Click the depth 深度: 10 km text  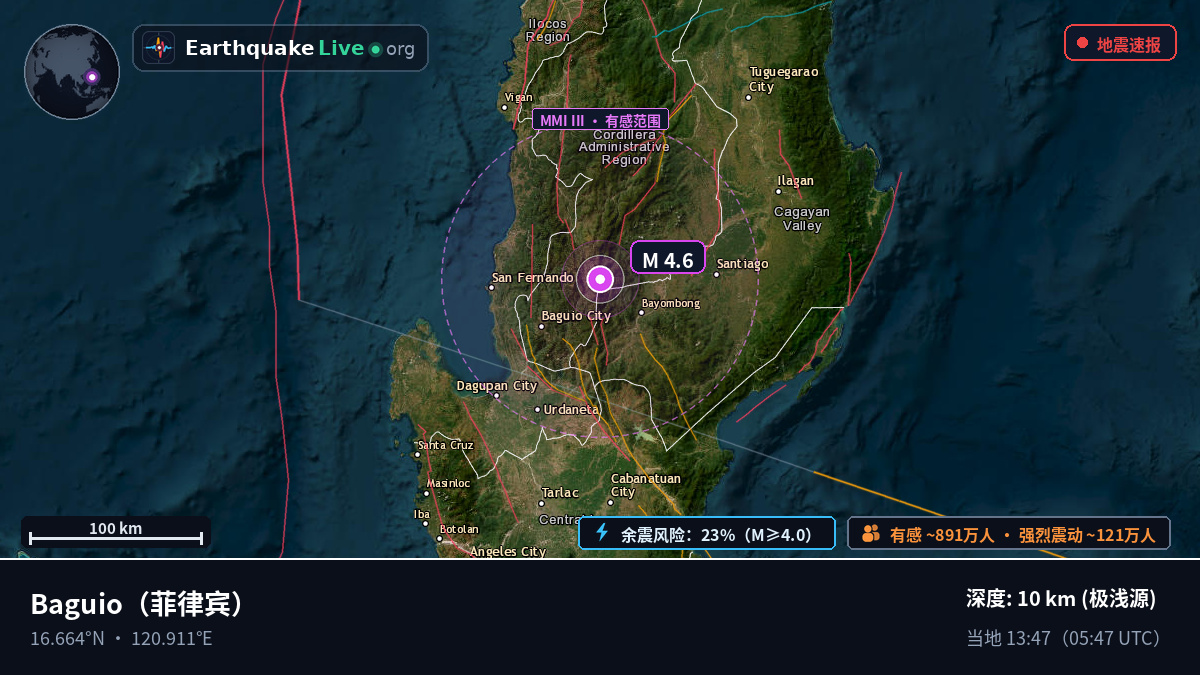coord(1061,599)
